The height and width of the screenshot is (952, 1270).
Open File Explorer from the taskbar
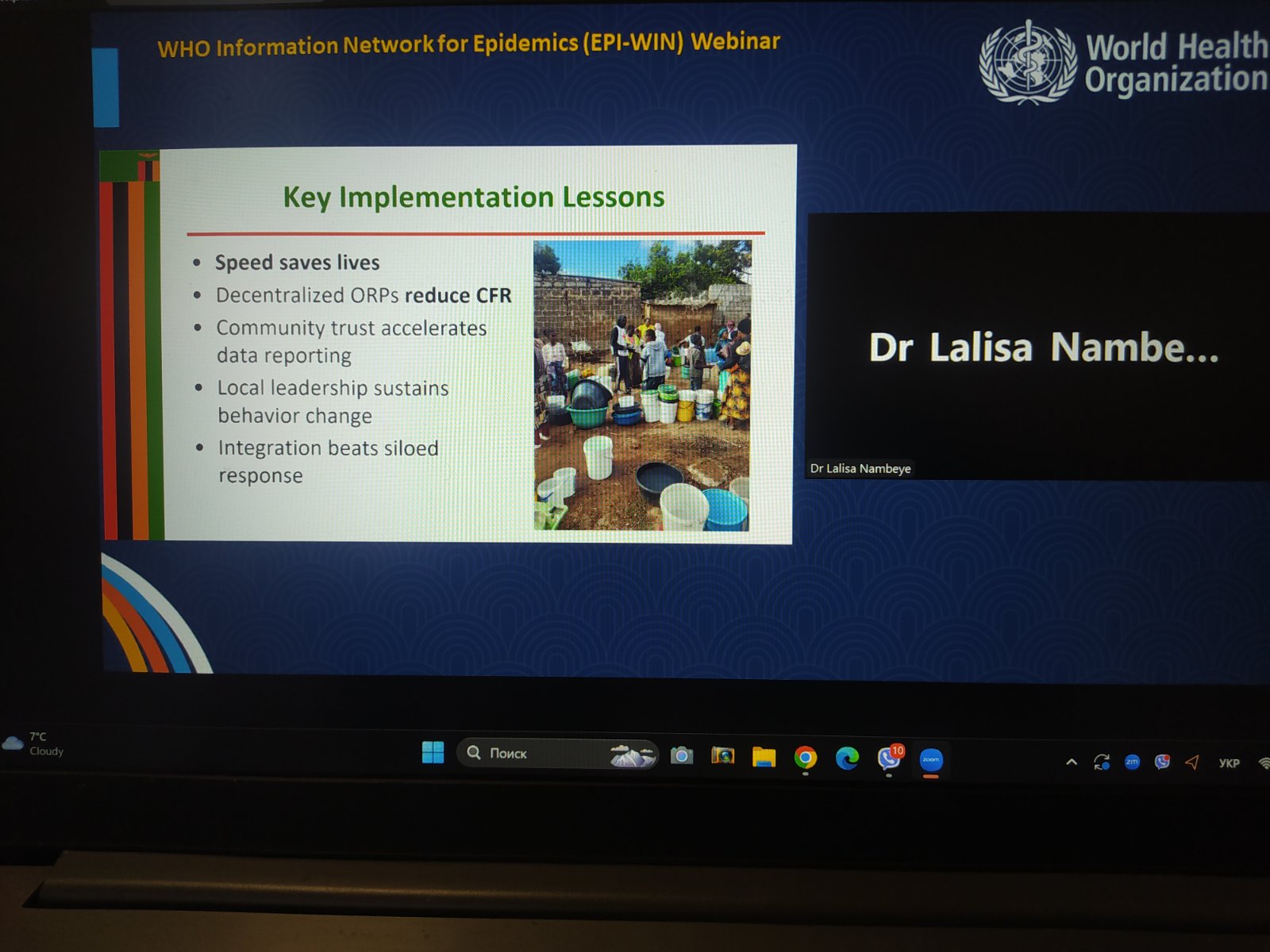click(764, 758)
